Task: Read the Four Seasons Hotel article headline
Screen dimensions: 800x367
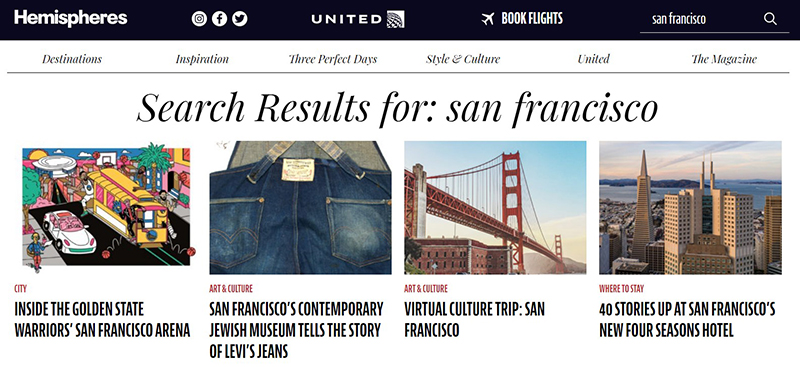Action: [x=687, y=320]
